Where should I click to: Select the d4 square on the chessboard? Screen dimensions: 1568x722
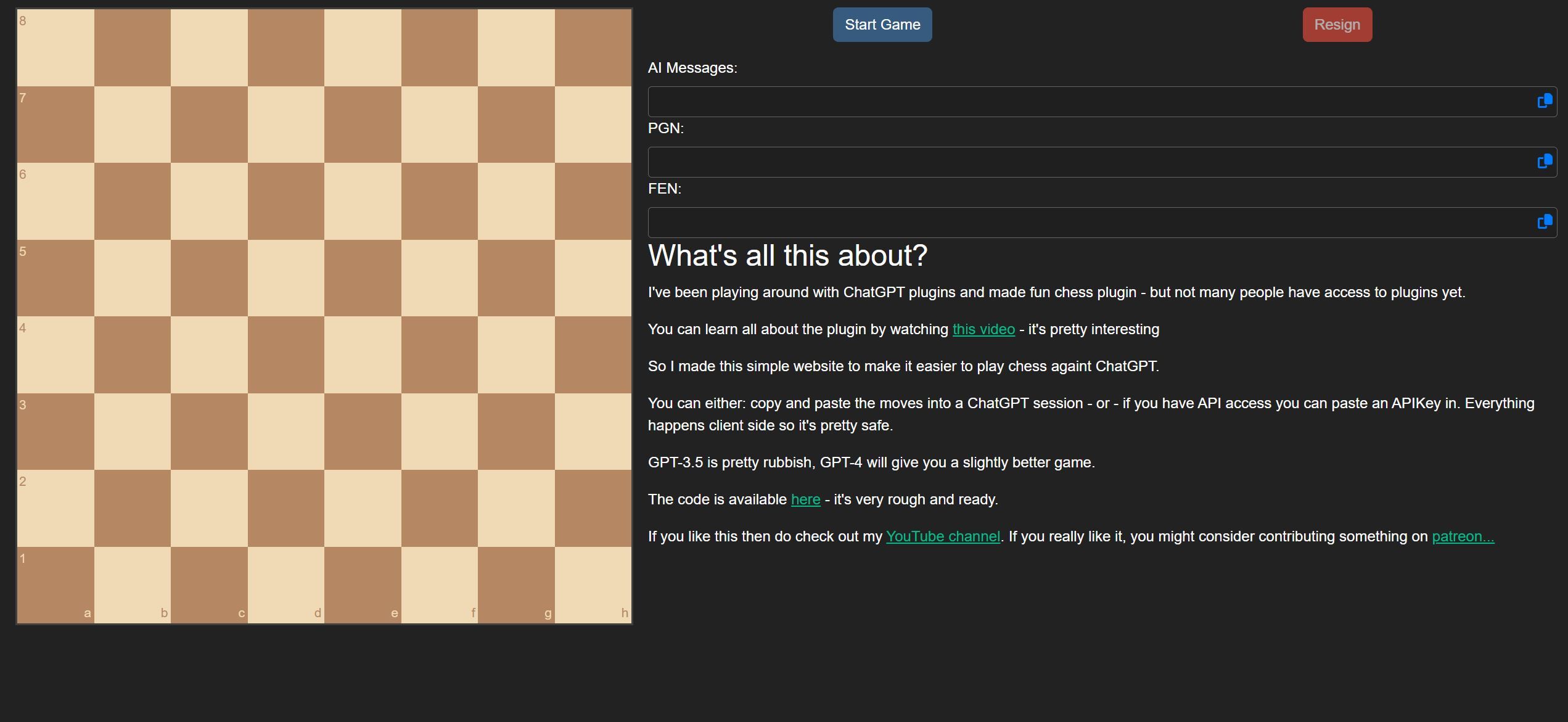[x=286, y=355]
